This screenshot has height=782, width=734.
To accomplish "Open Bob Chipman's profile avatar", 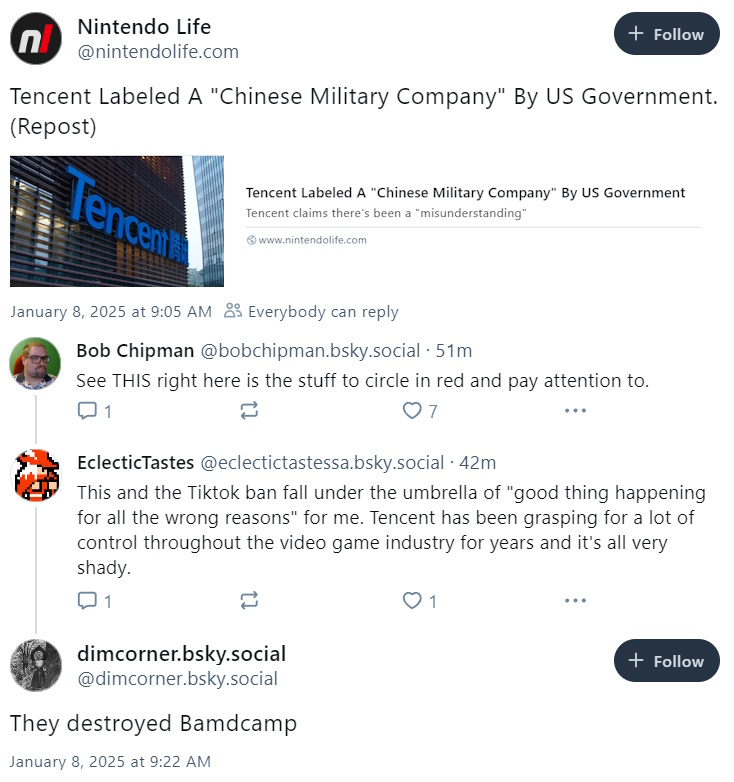I will [x=35, y=363].
